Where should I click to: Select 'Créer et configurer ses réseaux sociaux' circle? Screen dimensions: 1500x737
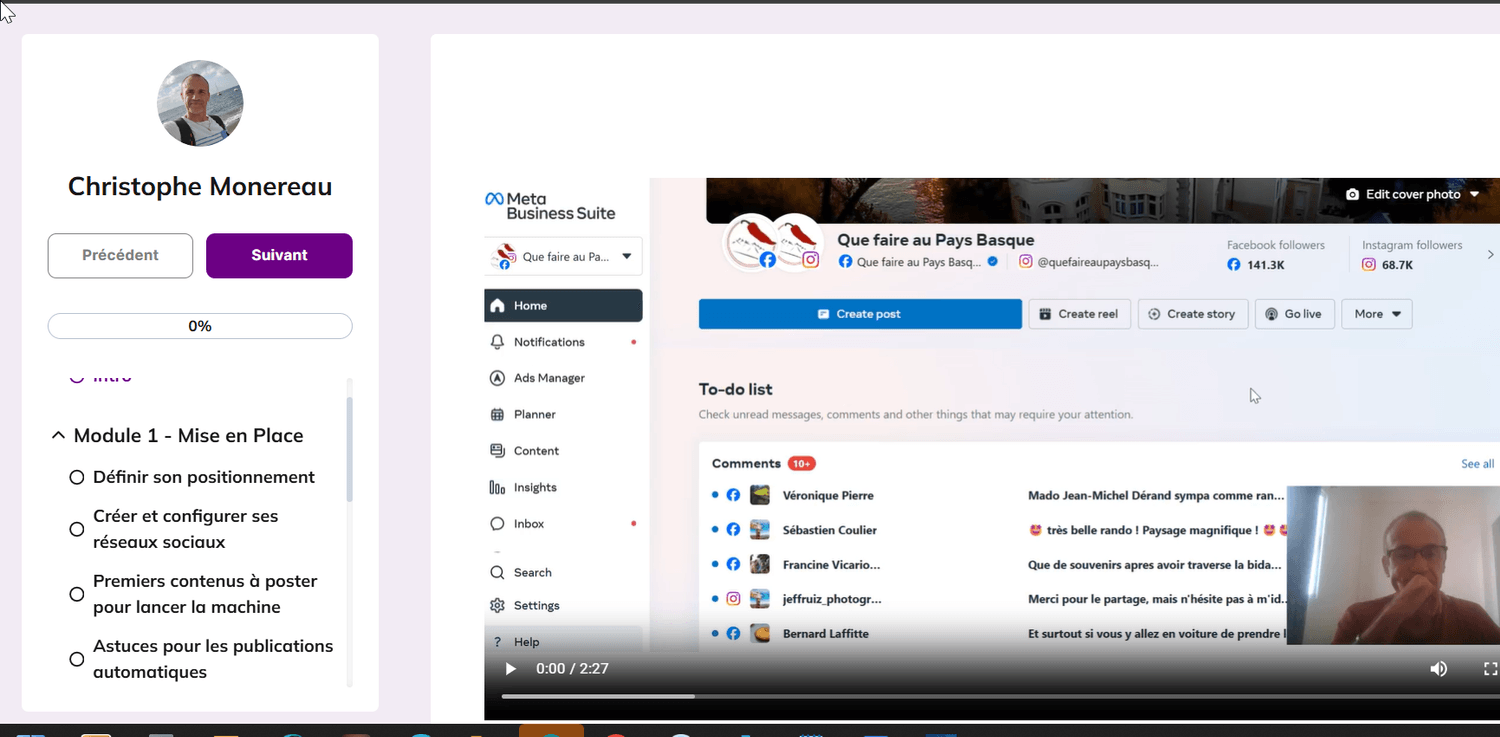[77, 529]
